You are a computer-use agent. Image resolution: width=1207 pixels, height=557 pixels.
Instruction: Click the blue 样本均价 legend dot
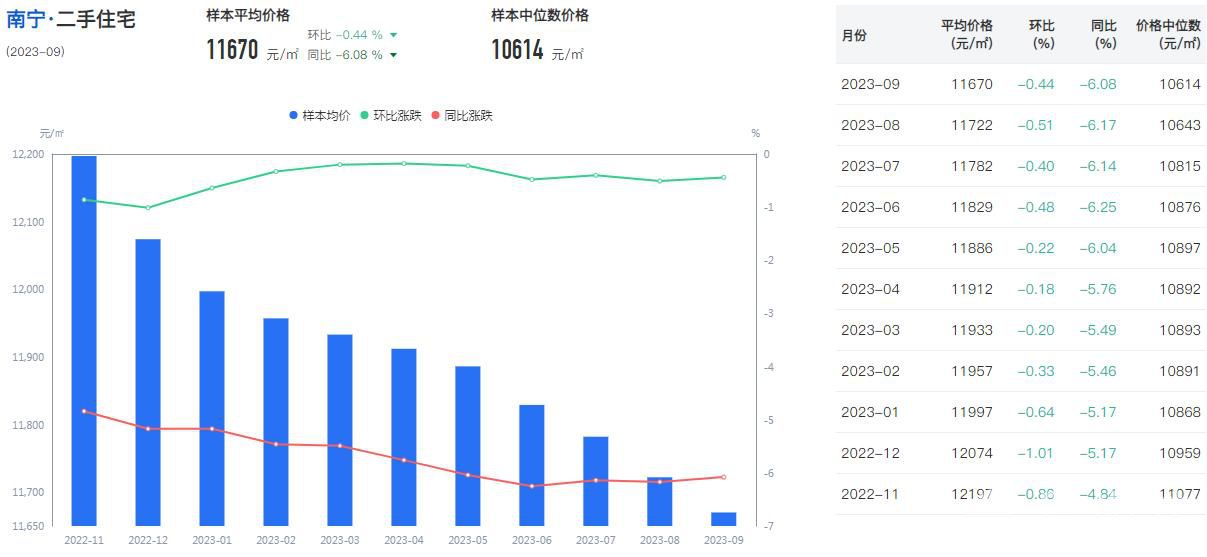click(x=294, y=116)
